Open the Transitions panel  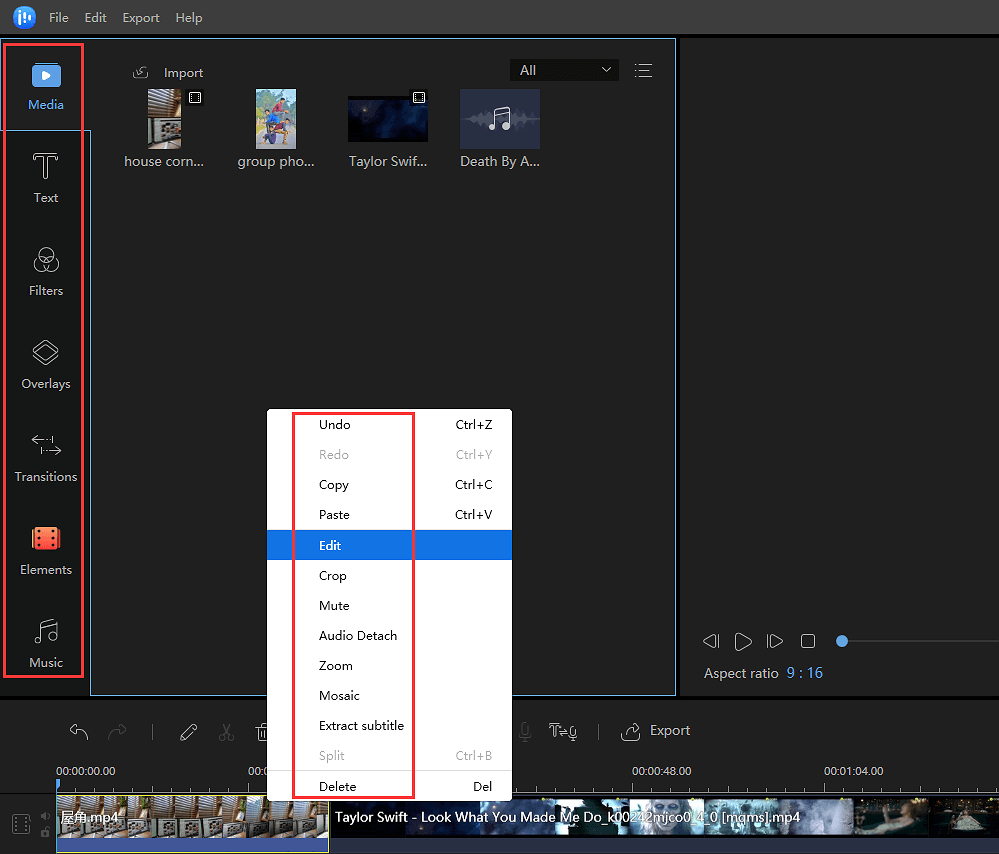tap(45, 457)
